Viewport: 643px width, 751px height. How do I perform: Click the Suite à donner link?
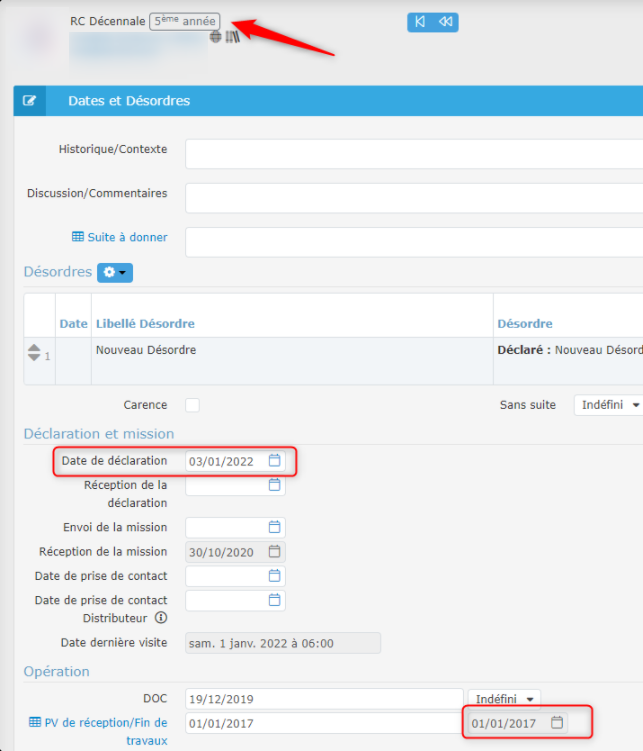[119, 238]
